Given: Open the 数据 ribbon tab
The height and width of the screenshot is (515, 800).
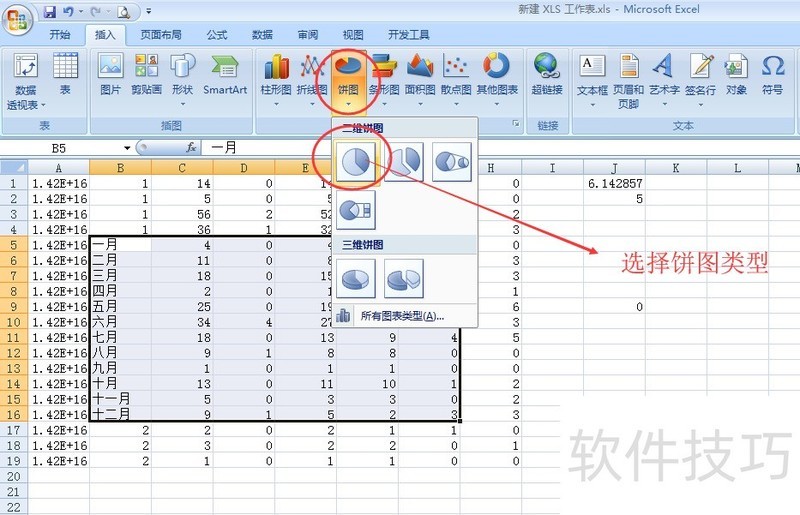Looking at the screenshot, I should (262, 35).
